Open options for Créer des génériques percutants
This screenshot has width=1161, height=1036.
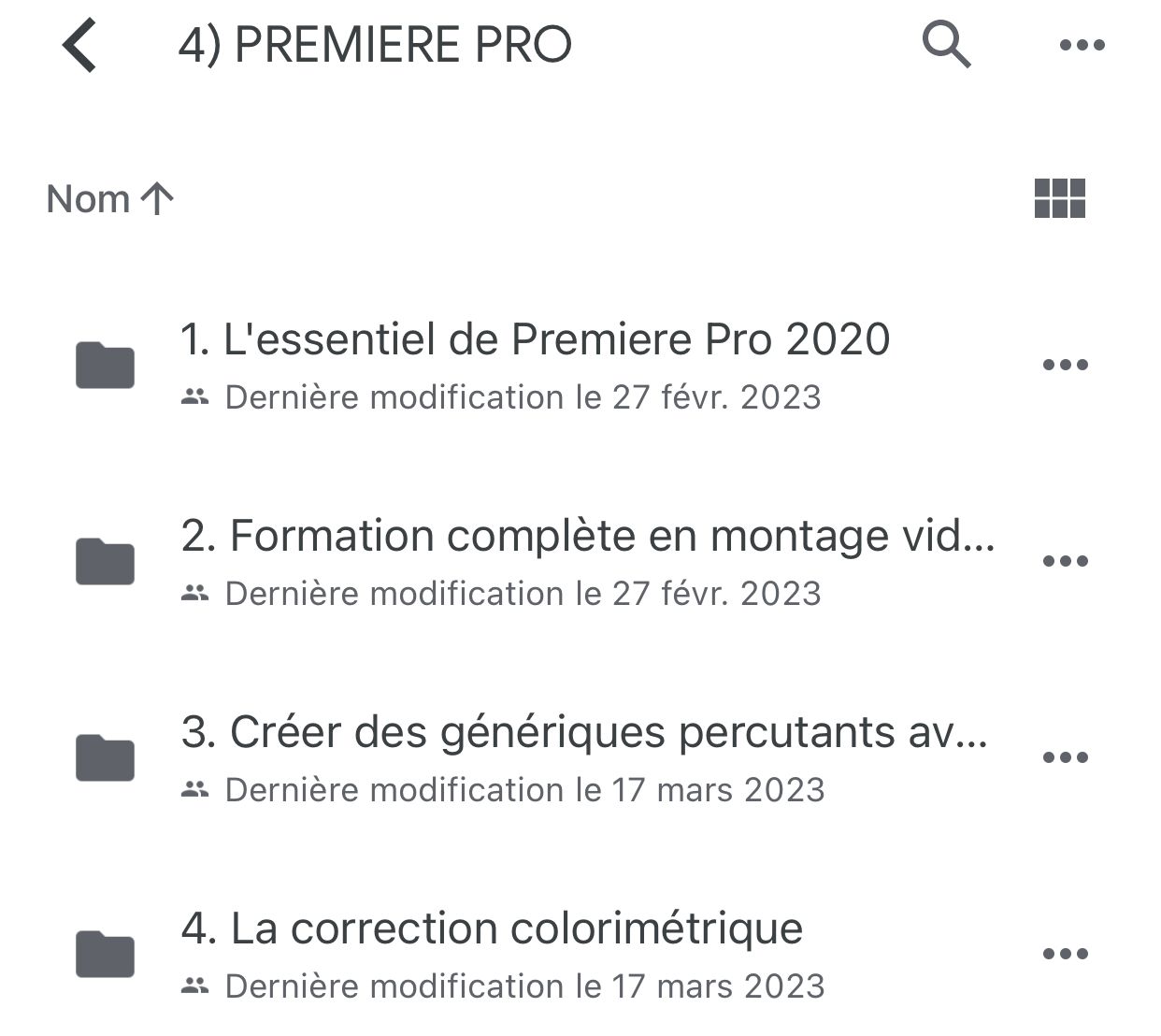coord(1066,757)
